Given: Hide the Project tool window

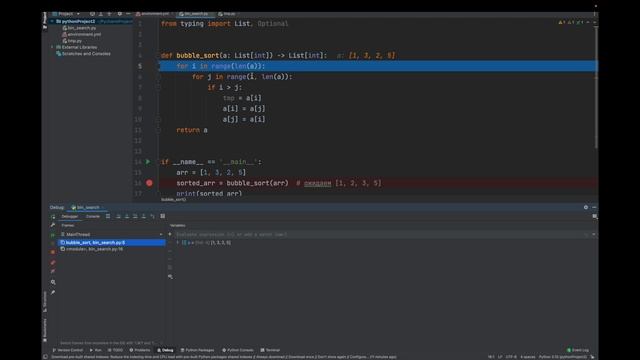Looking at the screenshot, I should [128, 14].
